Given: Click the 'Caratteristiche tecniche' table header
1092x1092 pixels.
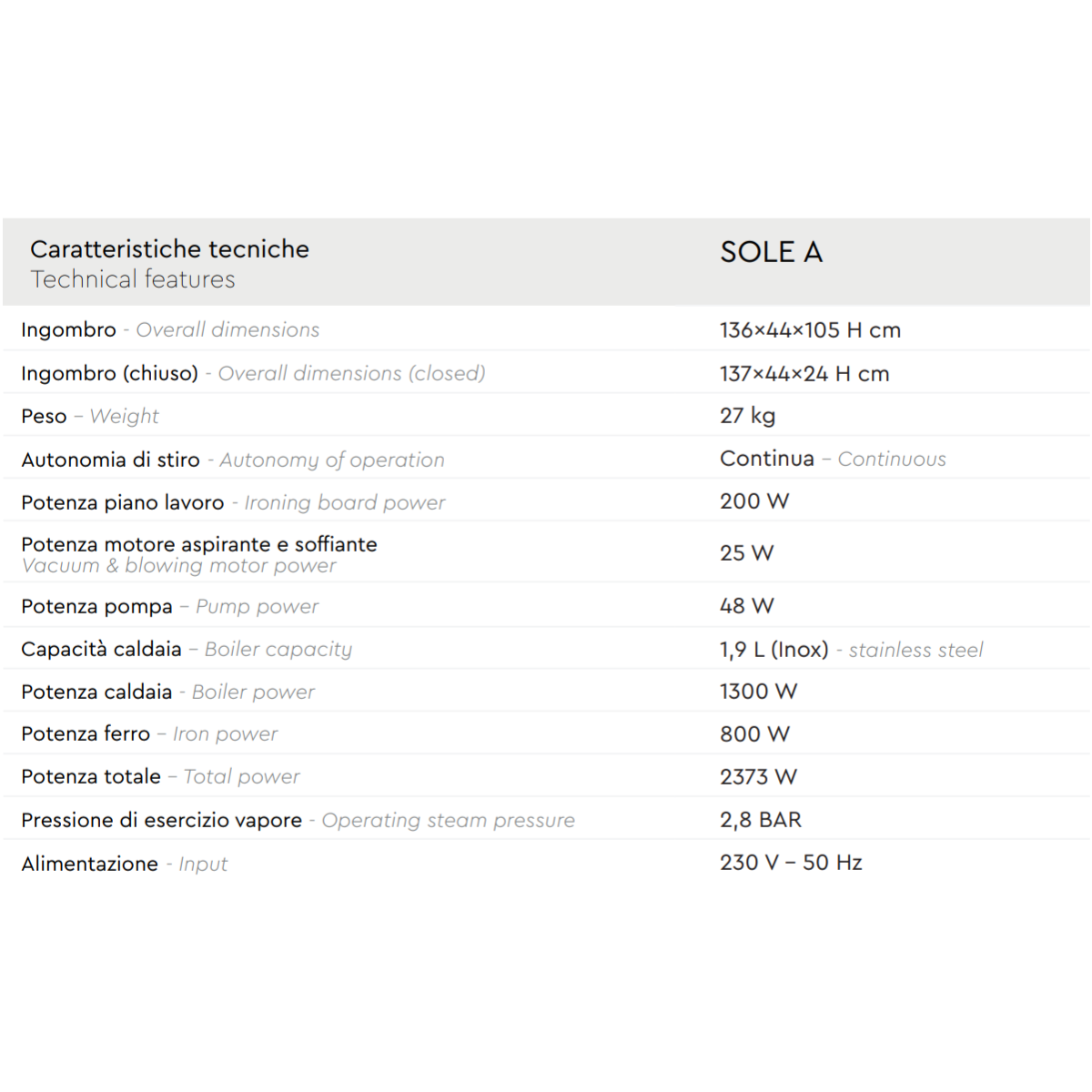Looking at the screenshot, I should tap(169, 249).
